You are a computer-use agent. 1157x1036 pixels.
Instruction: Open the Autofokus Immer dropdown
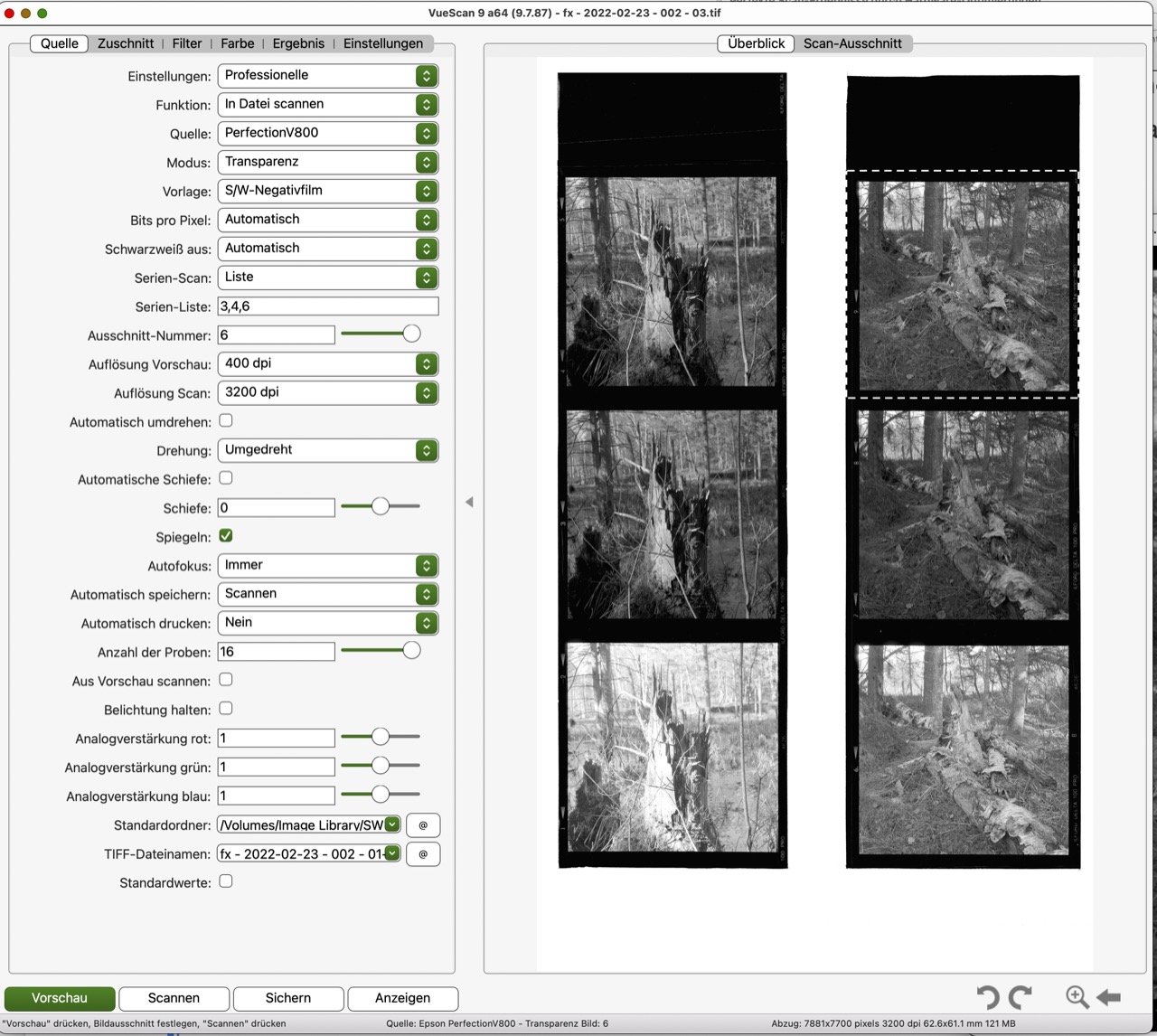click(328, 566)
